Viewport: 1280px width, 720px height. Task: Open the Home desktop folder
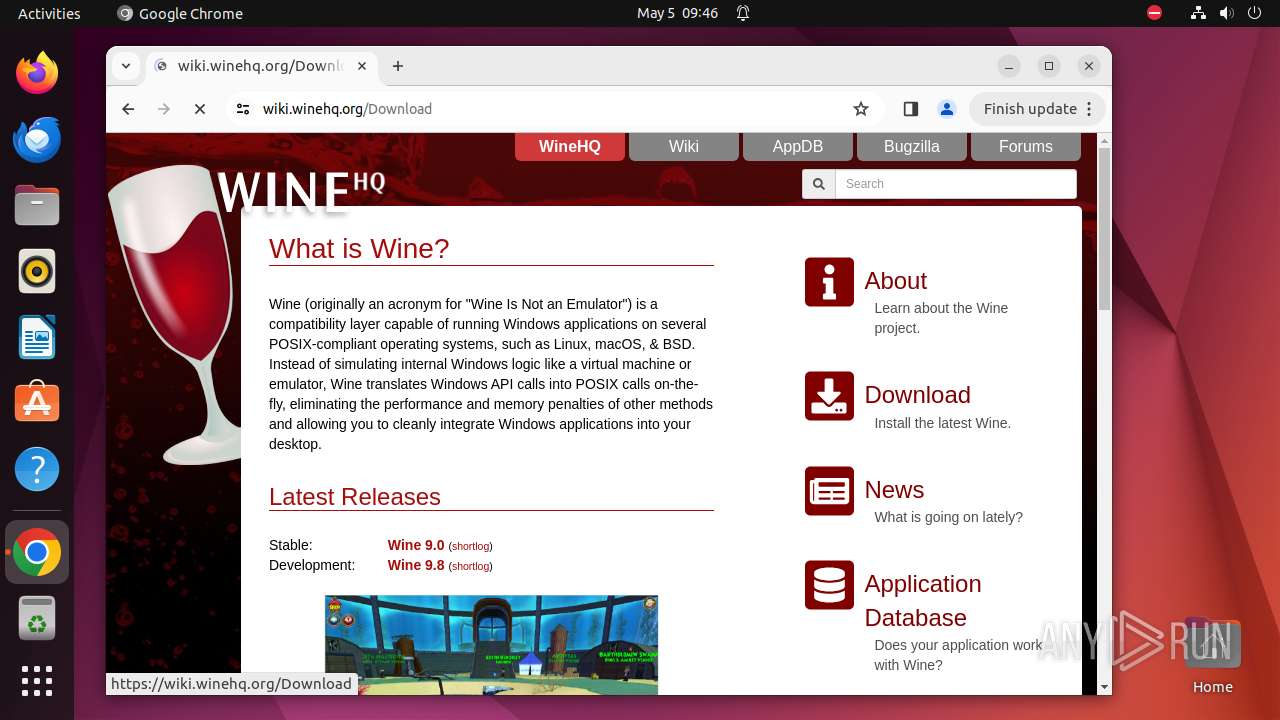click(x=1212, y=658)
